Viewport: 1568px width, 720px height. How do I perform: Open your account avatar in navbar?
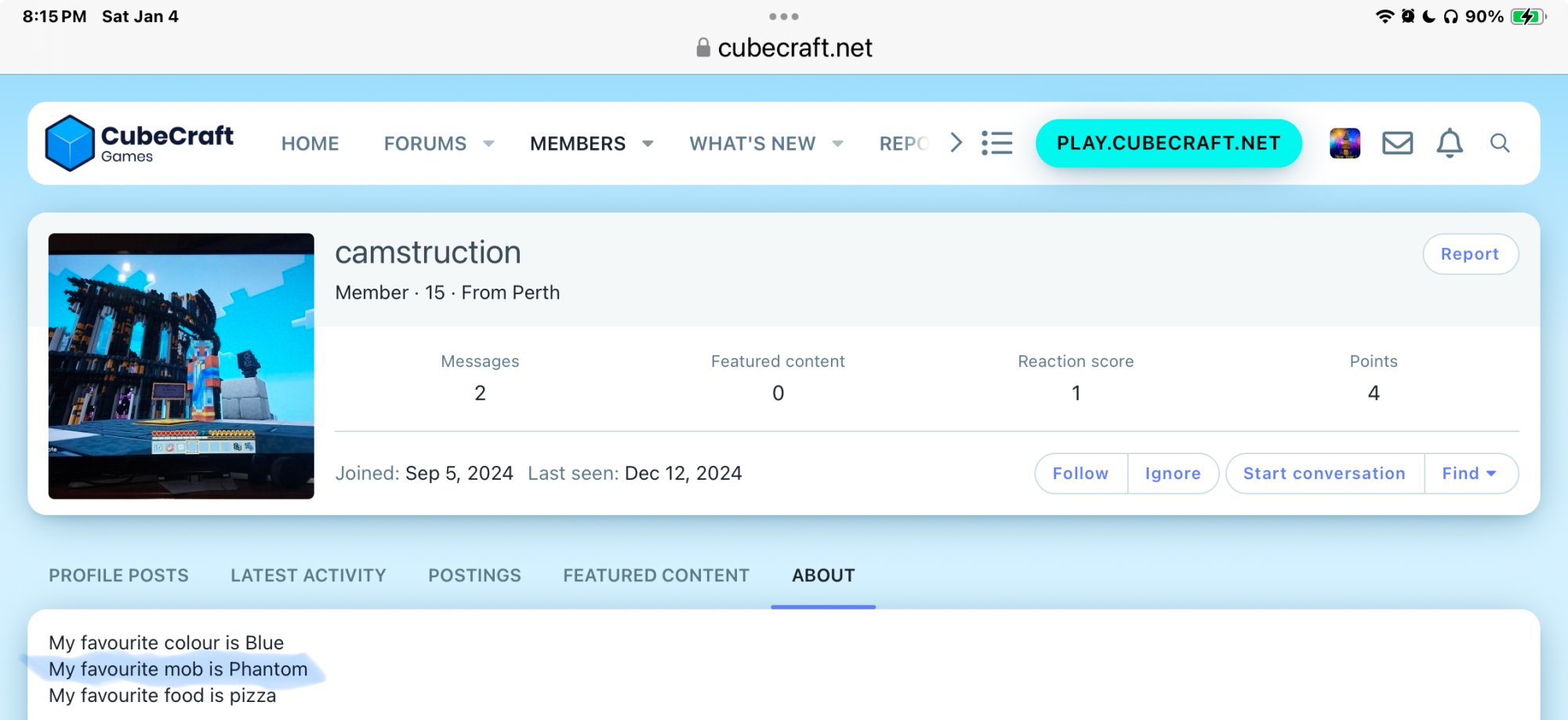pyautogui.click(x=1345, y=143)
